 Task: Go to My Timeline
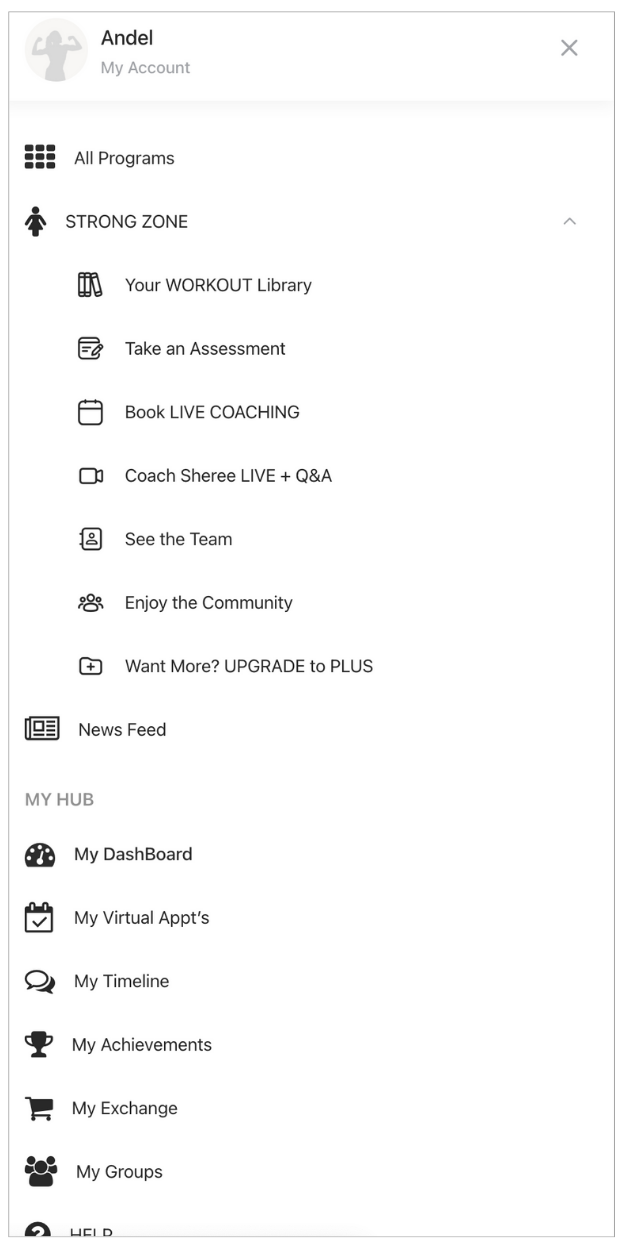coord(121,981)
